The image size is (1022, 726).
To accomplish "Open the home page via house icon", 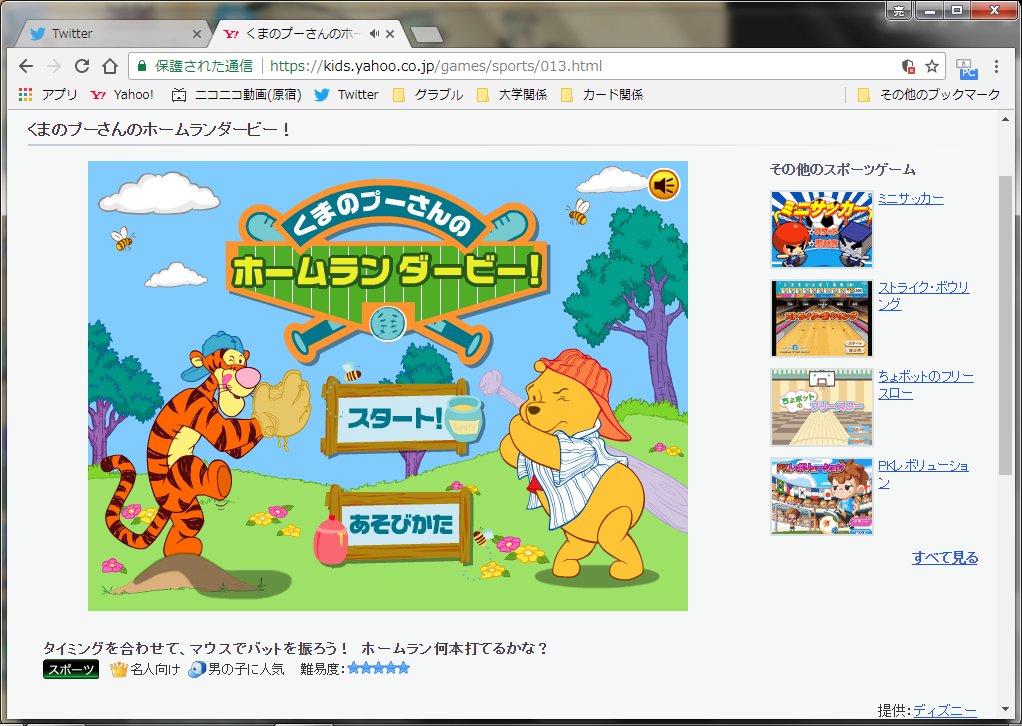I will pyautogui.click(x=110, y=66).
